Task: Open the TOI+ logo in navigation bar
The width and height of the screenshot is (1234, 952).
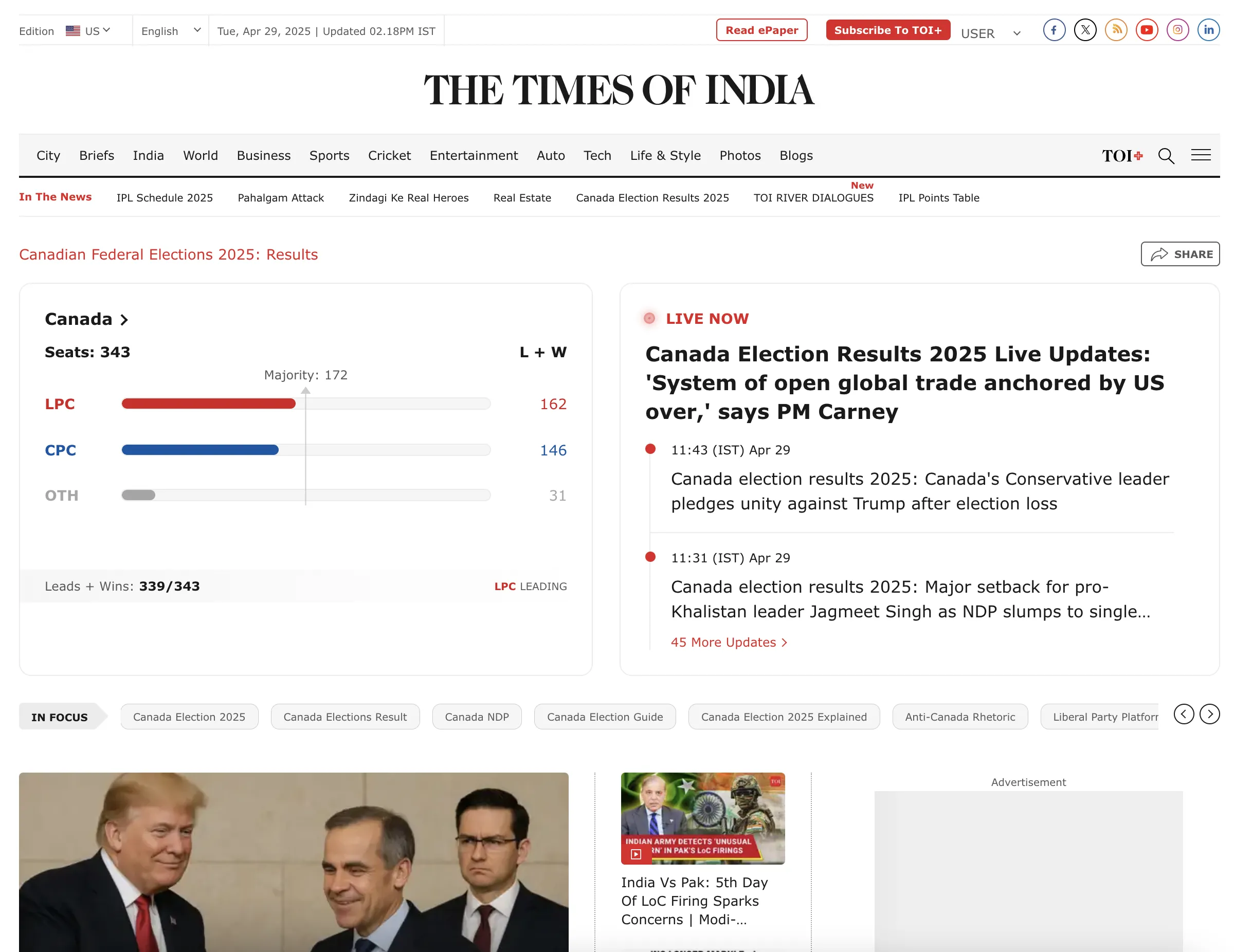Action: pos(1123,155)
